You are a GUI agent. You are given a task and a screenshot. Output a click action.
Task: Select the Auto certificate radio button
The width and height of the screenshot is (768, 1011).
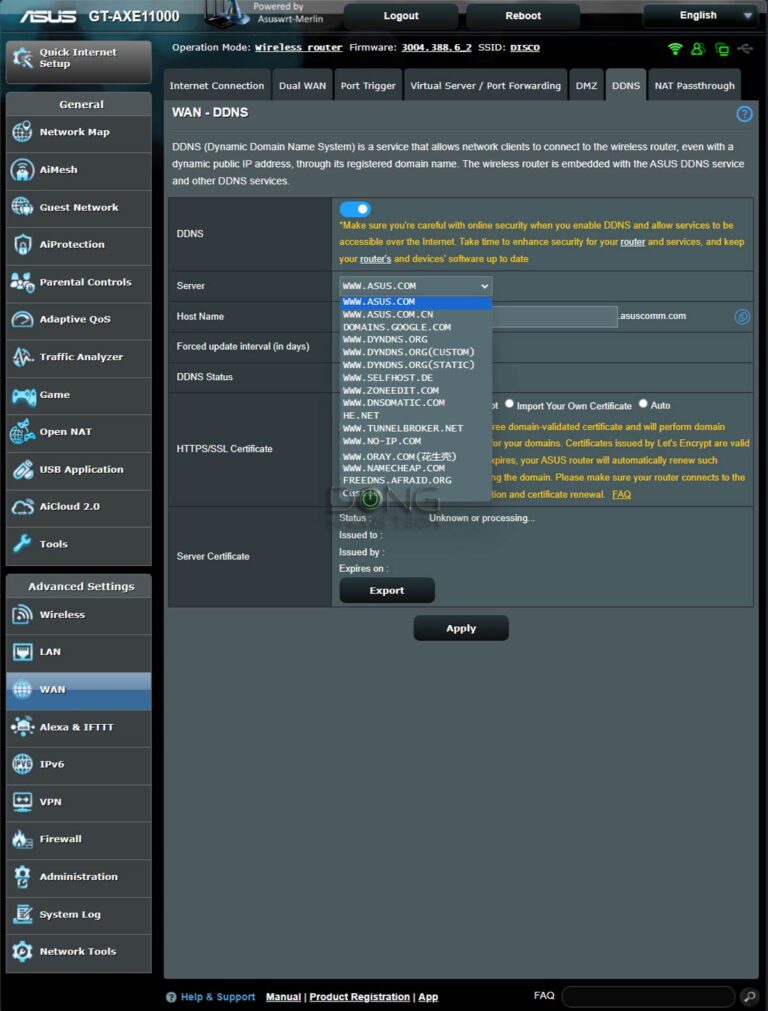(x=643, y=404)
